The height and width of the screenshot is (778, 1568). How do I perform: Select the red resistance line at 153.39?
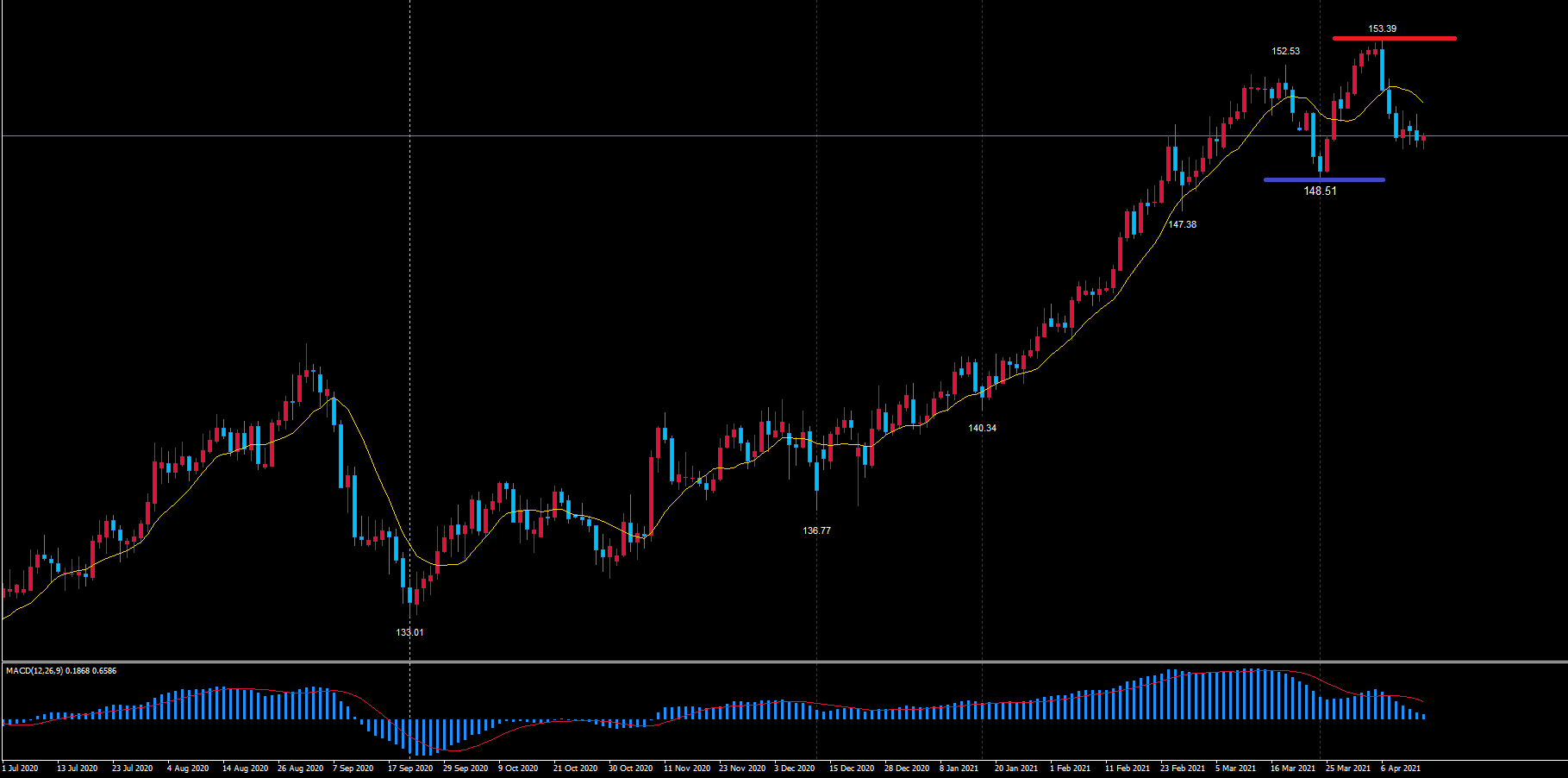click(x=1394, y=38)
